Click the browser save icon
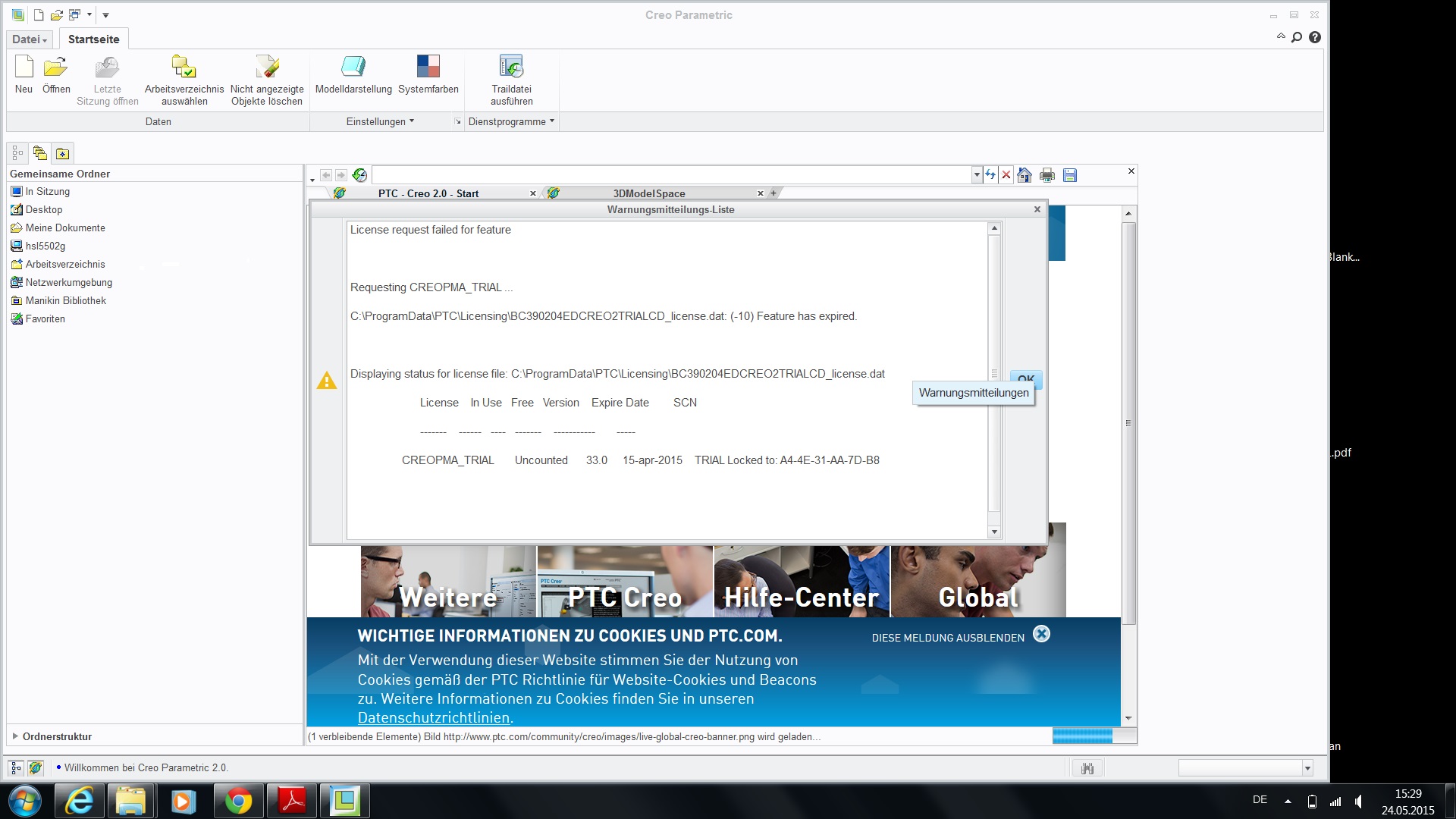This screenshot has height=819, width=1456. 1070,175
